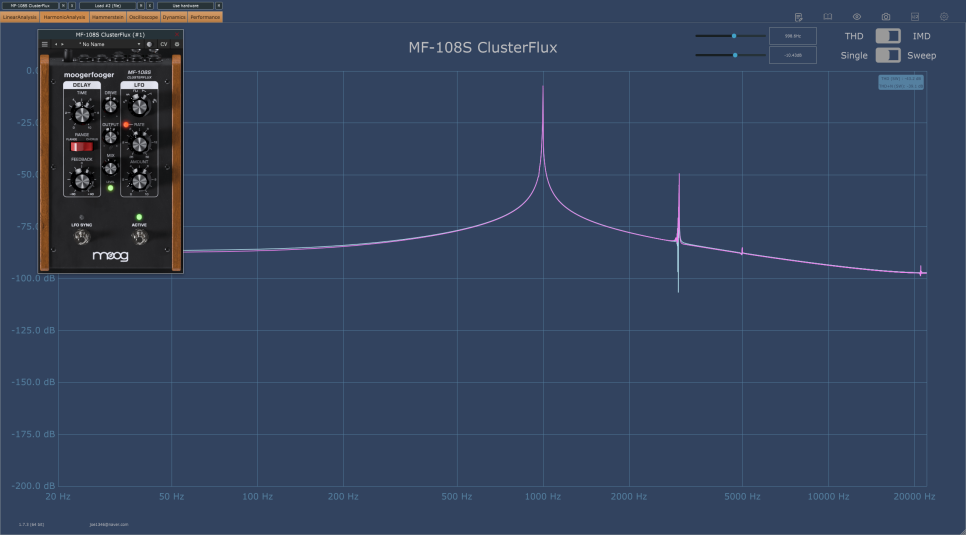
Task: Toggle the THD / IMD switch
Action: pos(888,36)
